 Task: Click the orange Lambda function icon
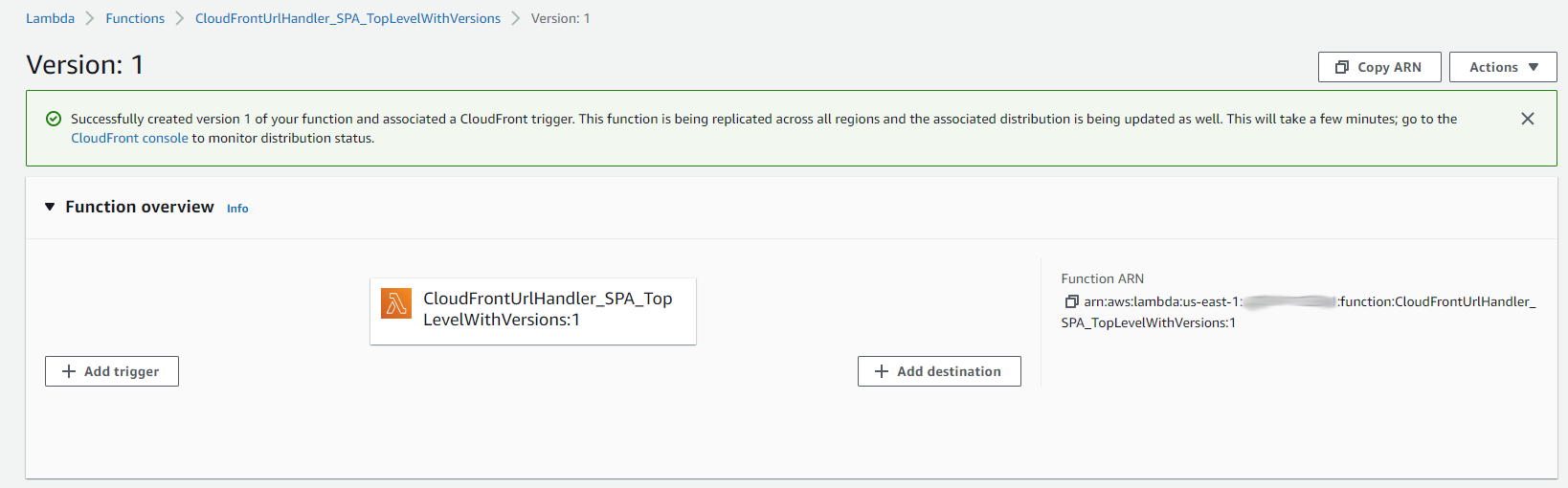tap(396, 302)
